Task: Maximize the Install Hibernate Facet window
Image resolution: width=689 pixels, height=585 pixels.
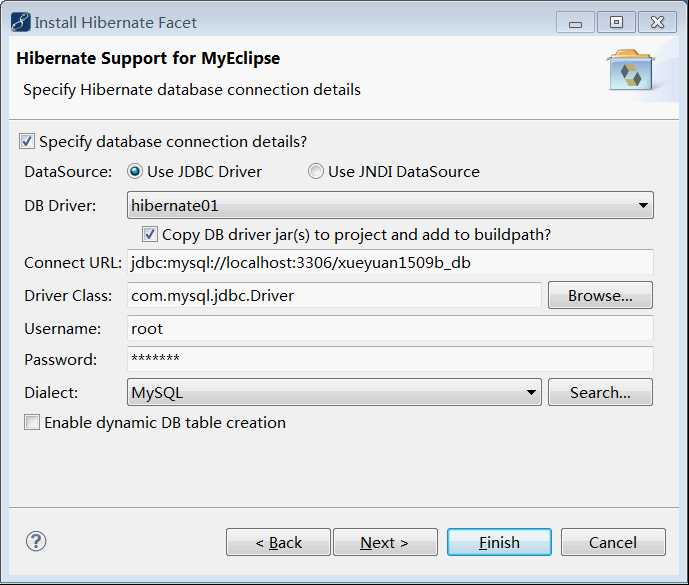Action: [616, 22]
